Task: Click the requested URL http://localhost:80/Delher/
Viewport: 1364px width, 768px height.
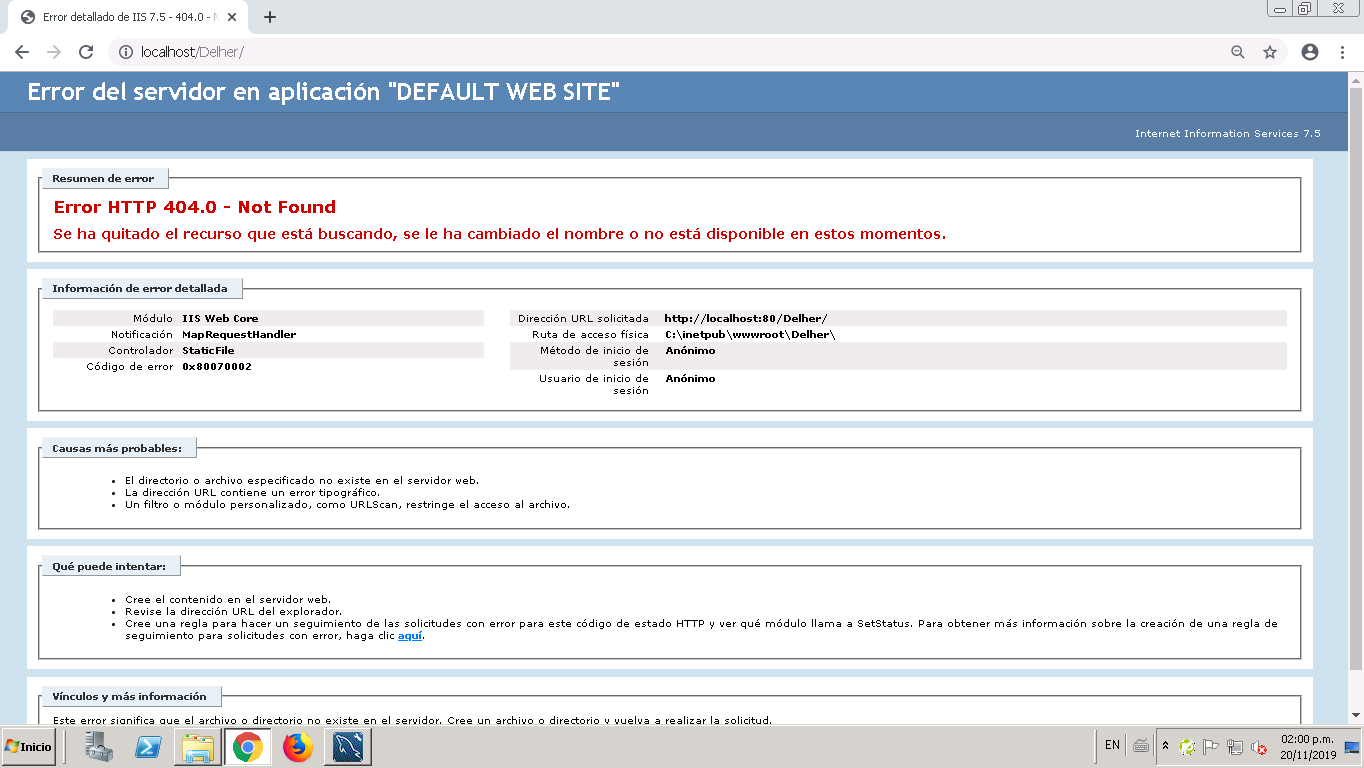Action: coord(746,319)
